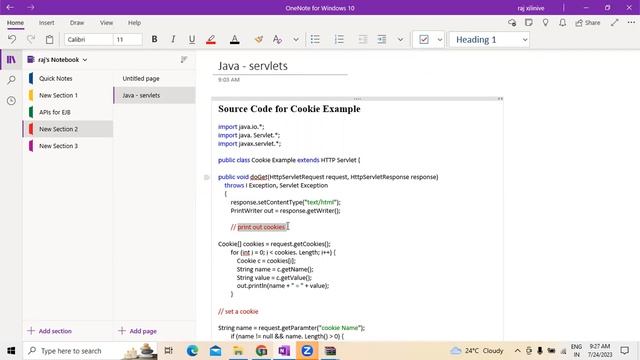Click the forward navigation arrow
Viewport: 640px width, 360px height.
point(31,7)
